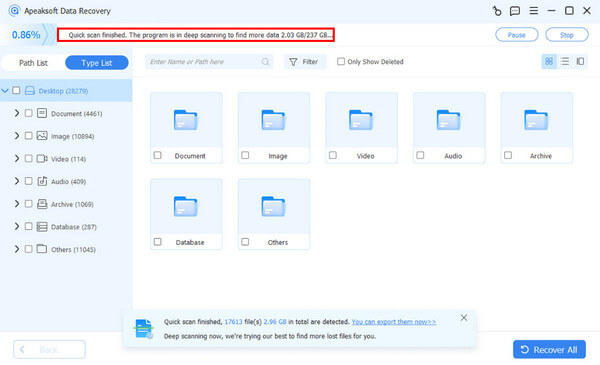600x365 pixels.
Task: Click the Apeaksoft logo icon in title bar
Action: pyautogui.click(x=14, y=10)
